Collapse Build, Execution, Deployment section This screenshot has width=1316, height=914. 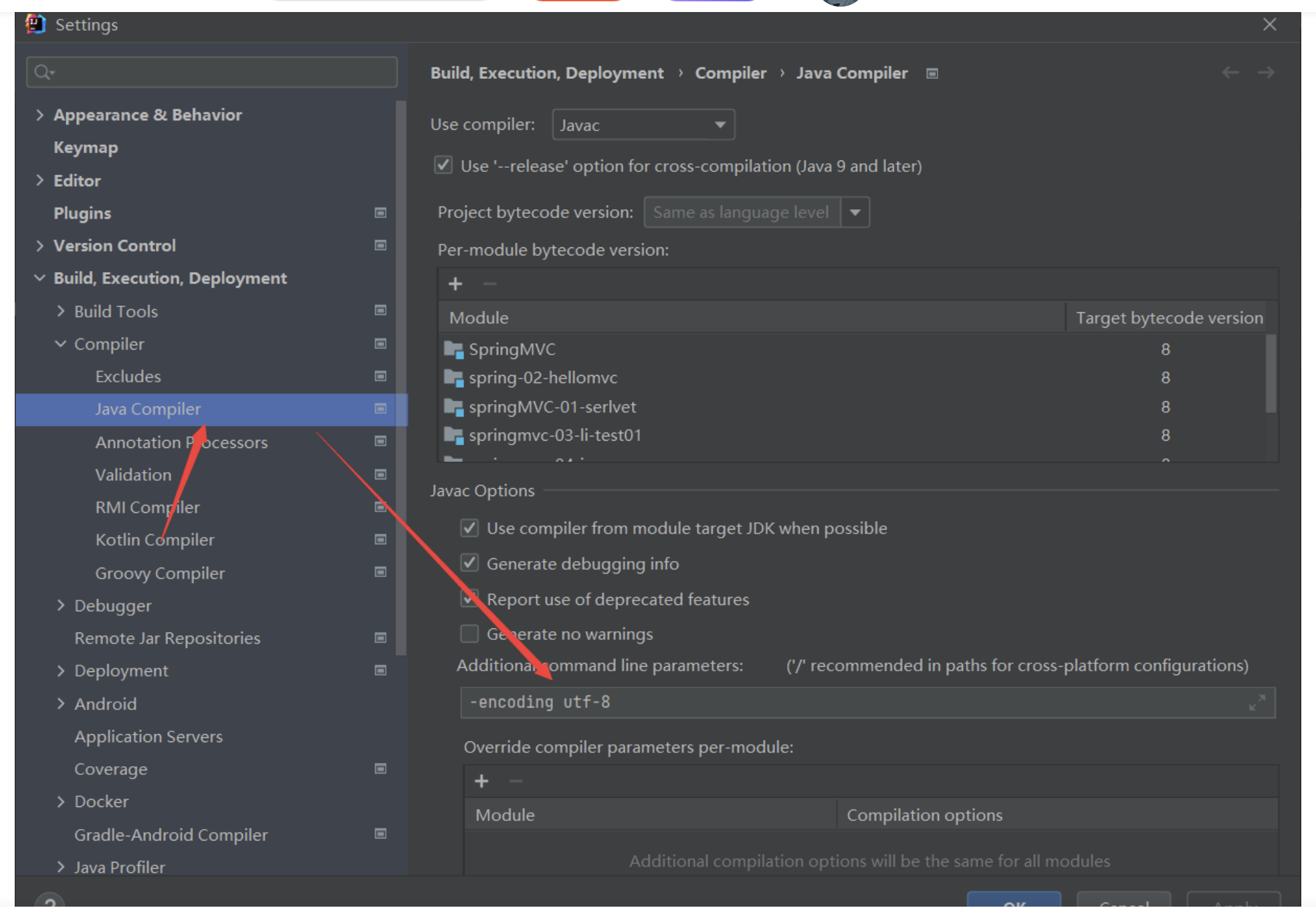pos(39,278)
